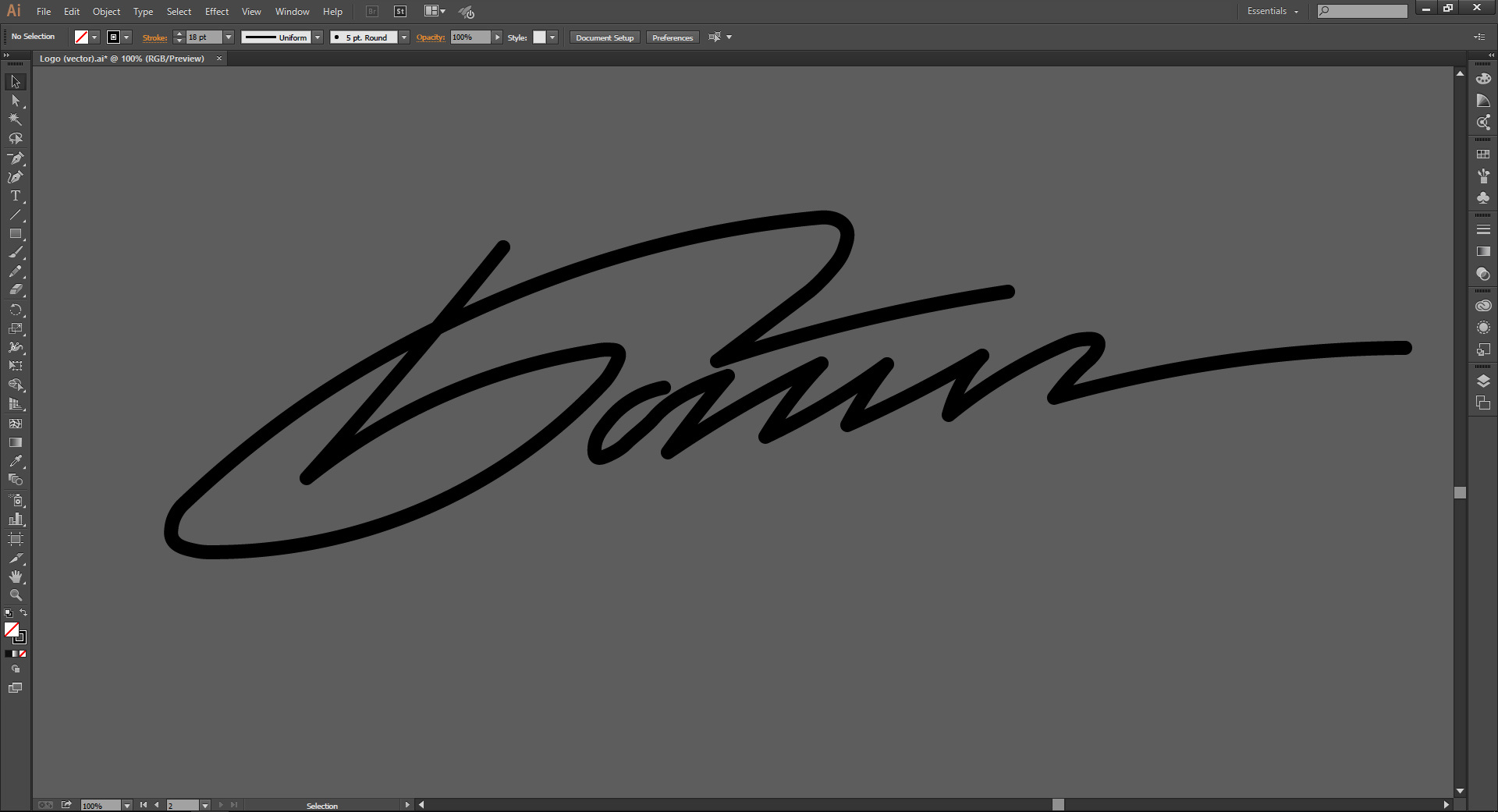
Task: Toggle the drawing mode button
Action: click(x=16, y=669)
